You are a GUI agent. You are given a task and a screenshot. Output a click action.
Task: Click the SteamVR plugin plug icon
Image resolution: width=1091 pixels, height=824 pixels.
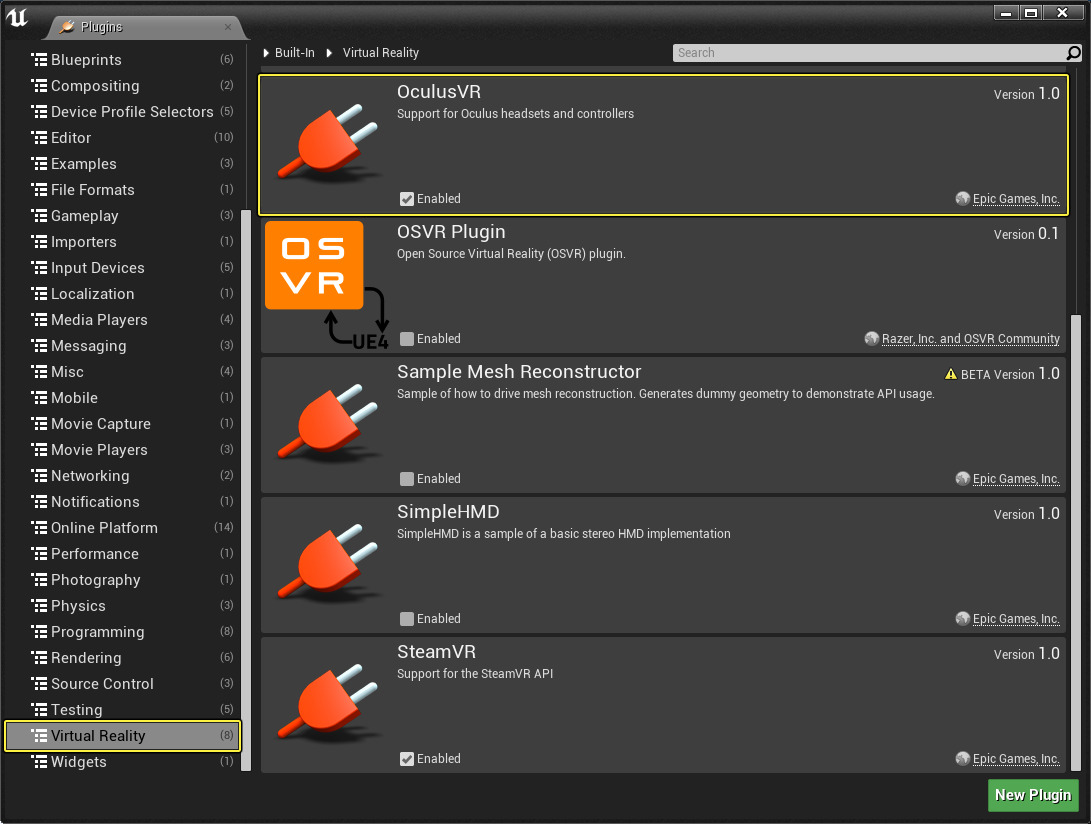[327, 705]
